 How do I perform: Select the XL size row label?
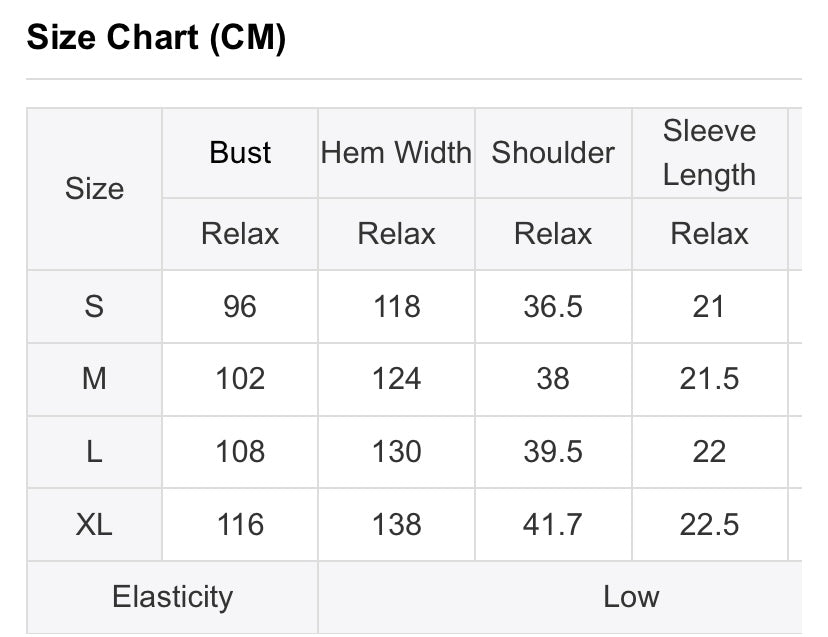click(95, 524)
